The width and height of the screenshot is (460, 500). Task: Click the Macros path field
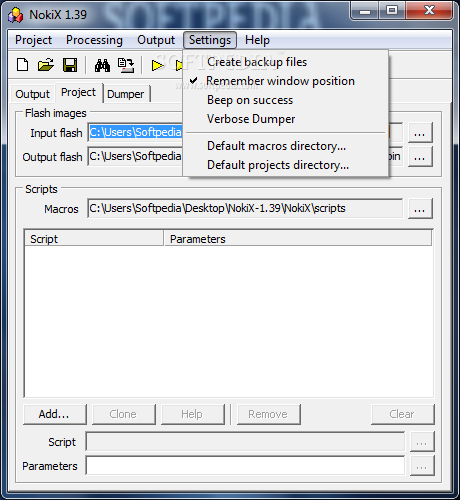pyautogui.click(x=245, y=209)
